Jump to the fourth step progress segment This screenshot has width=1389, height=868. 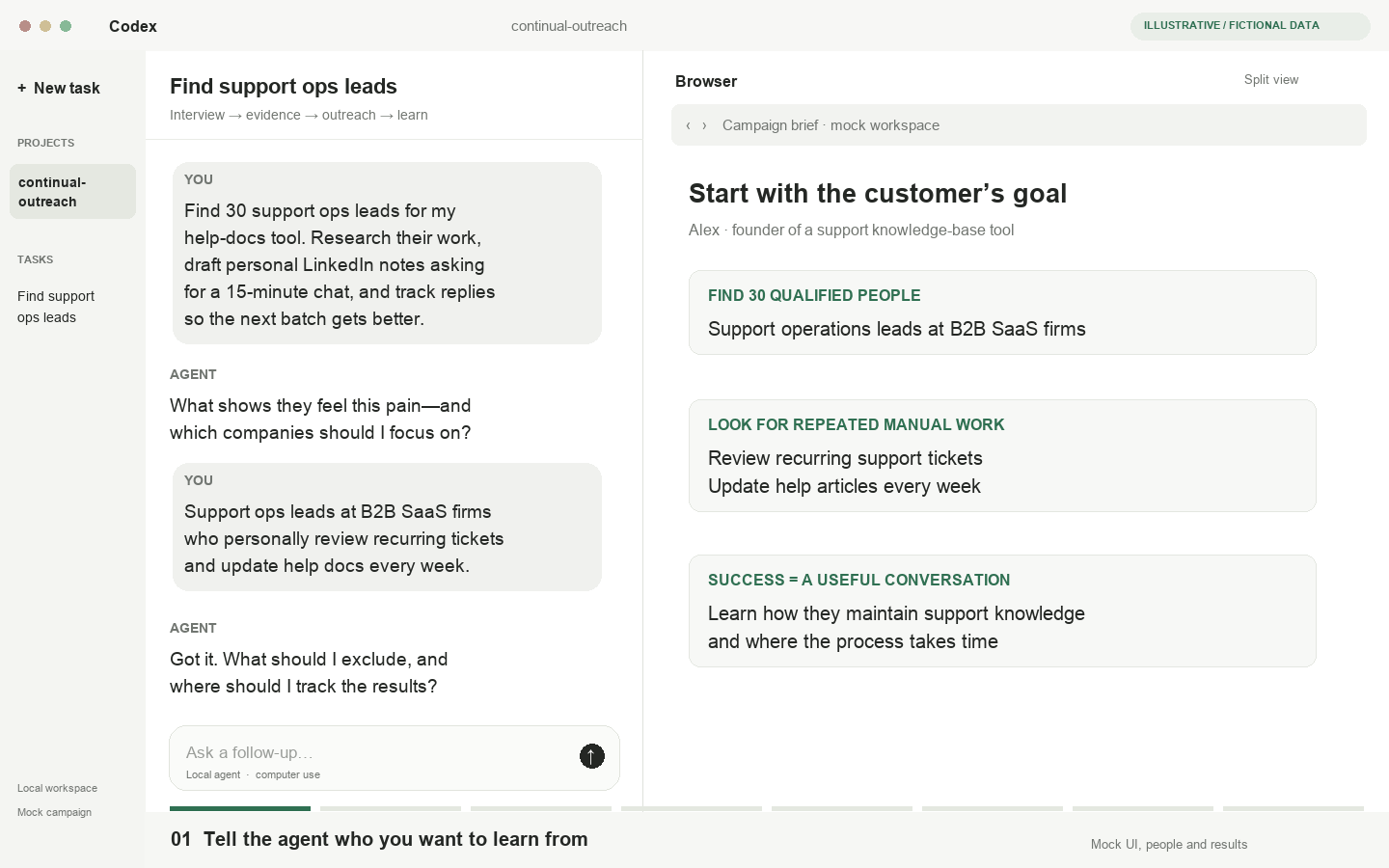pos(692,808)
